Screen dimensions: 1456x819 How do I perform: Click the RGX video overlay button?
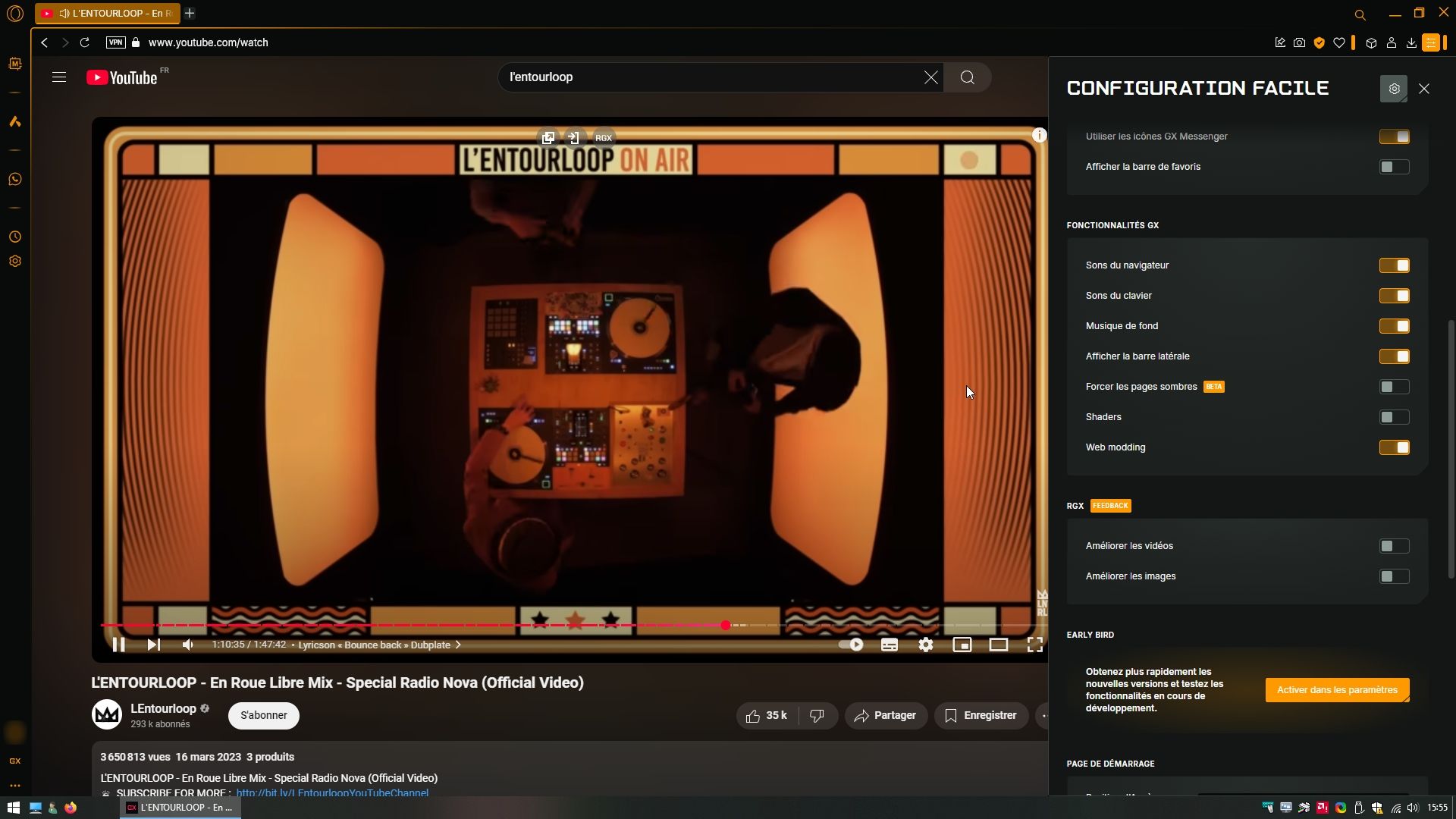coord(604,138)
